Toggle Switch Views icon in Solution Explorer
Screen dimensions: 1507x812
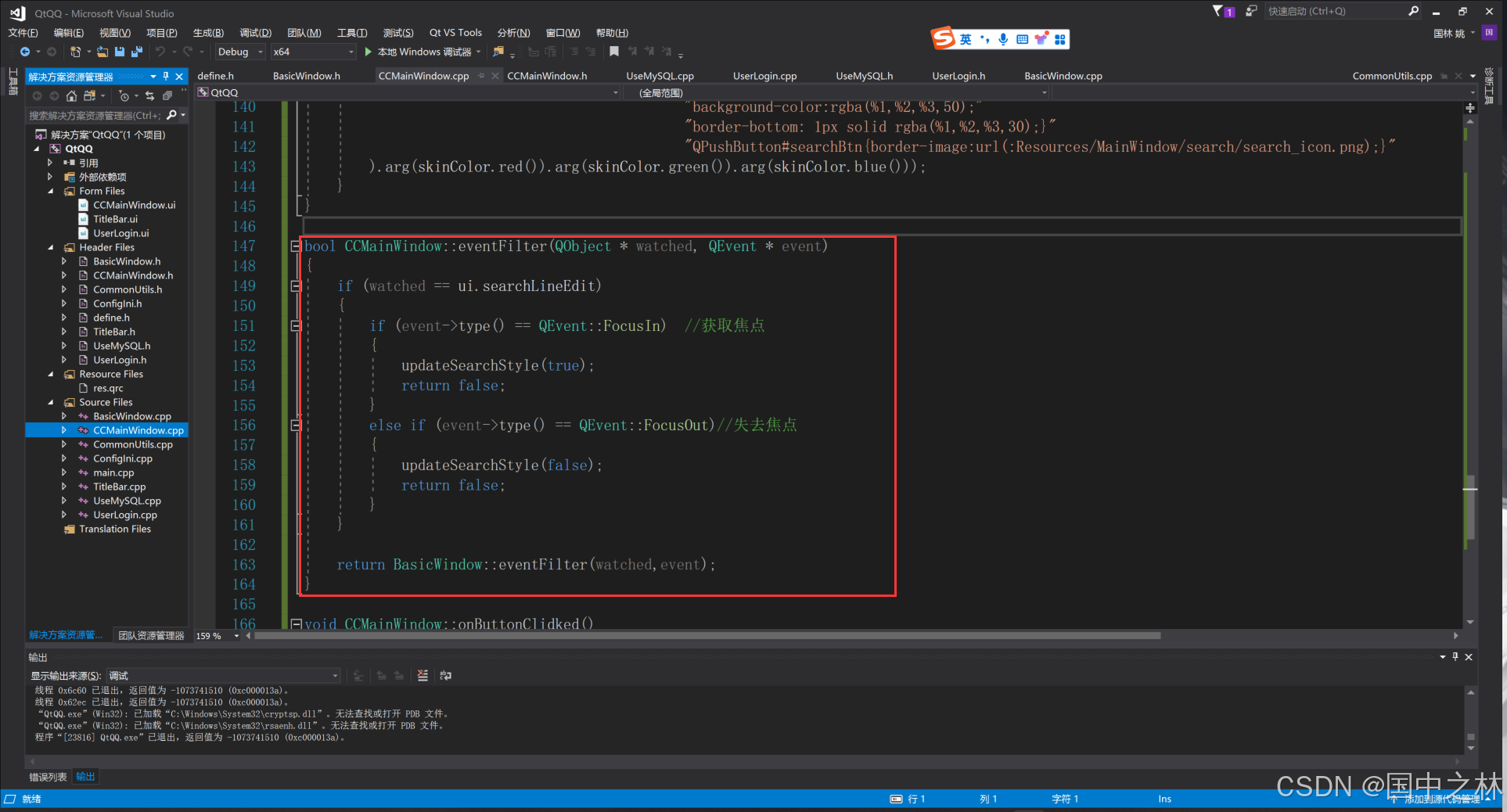tap(89, 95)
